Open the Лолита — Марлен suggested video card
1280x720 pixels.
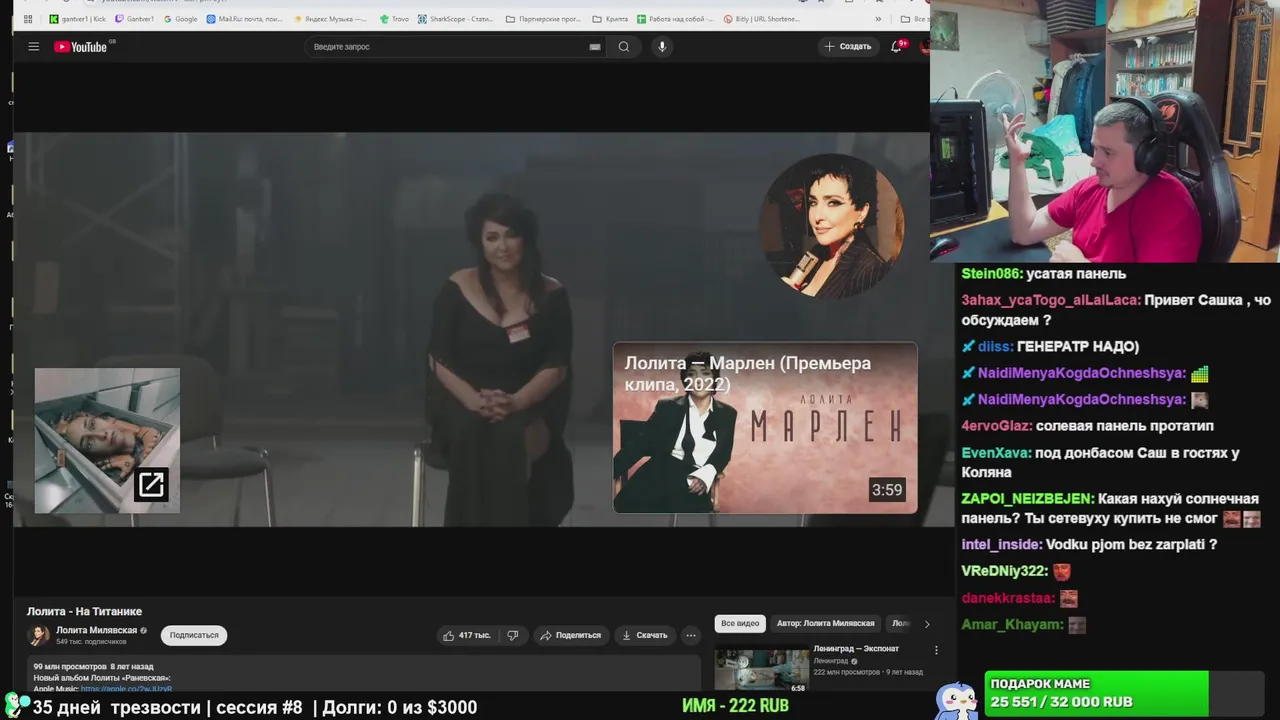765,428
